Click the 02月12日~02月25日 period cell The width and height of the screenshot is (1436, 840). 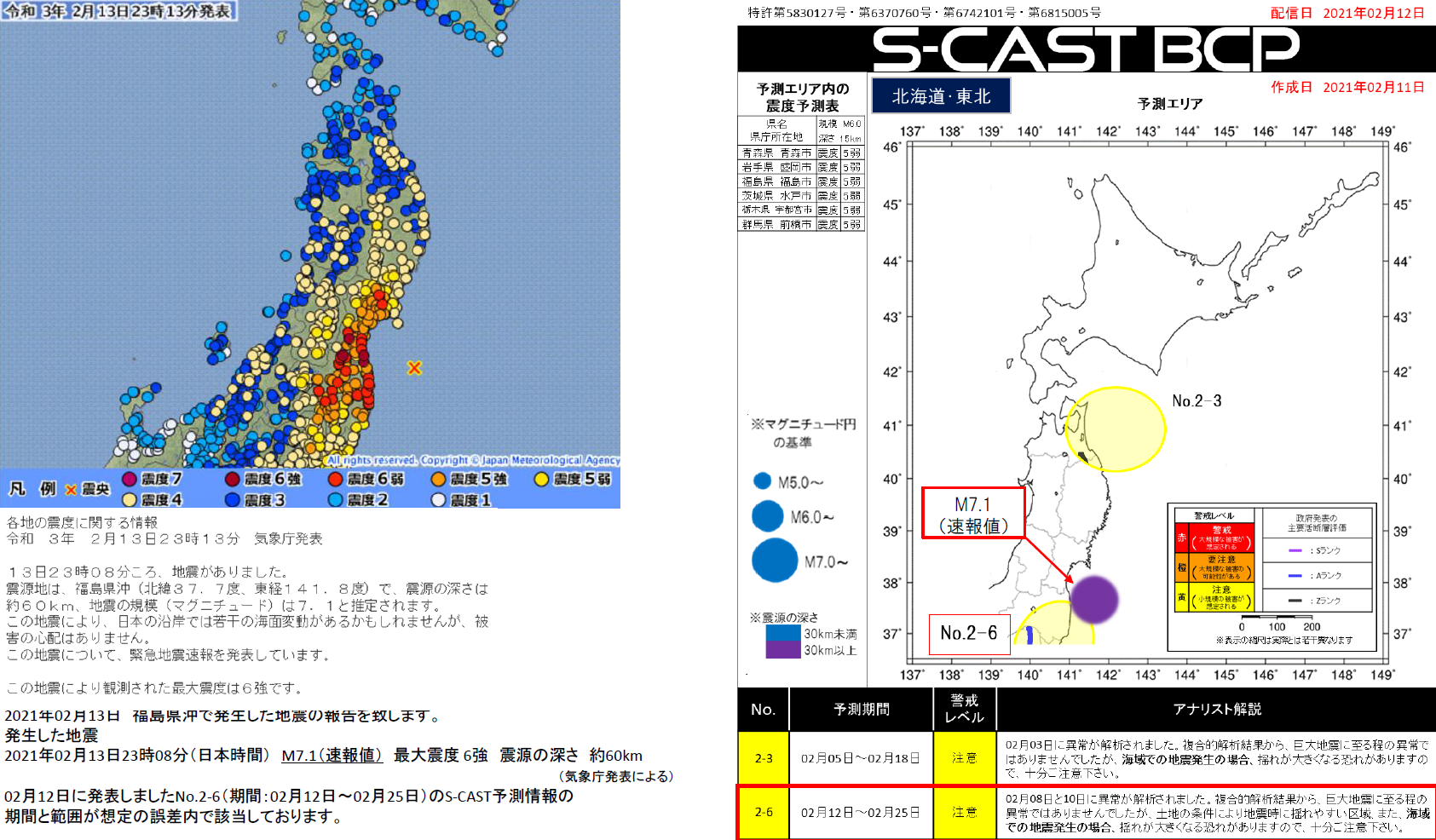[861, 812]
